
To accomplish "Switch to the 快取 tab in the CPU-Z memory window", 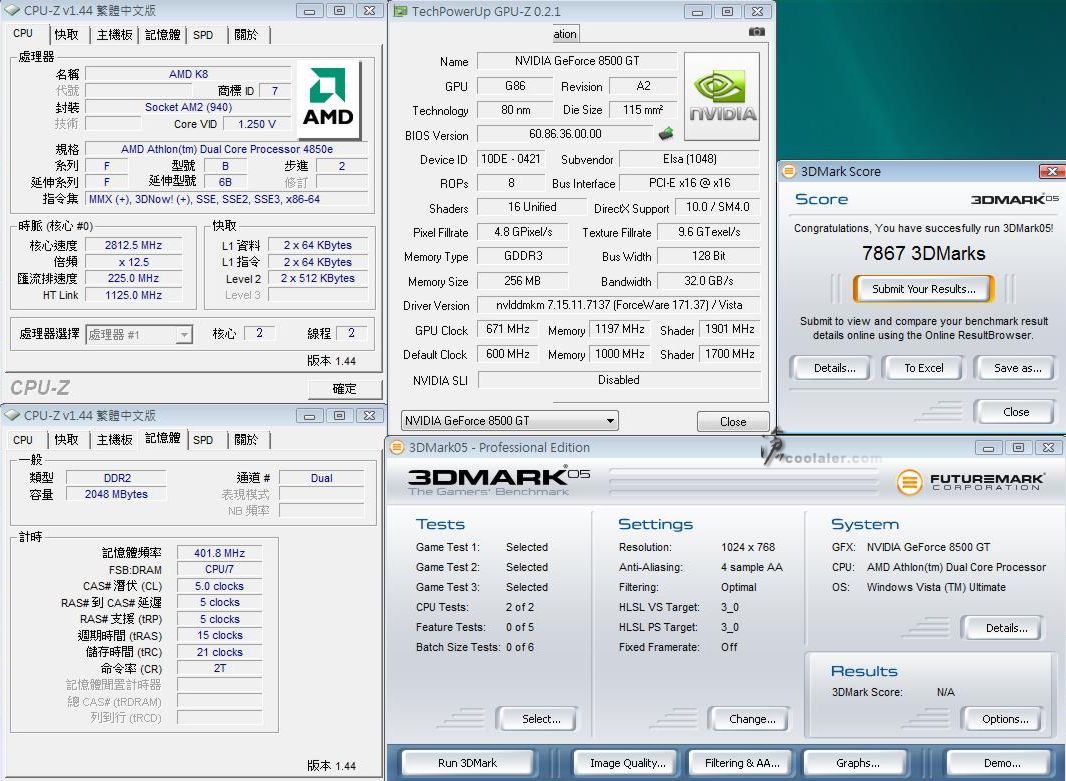I will [67, 440].
